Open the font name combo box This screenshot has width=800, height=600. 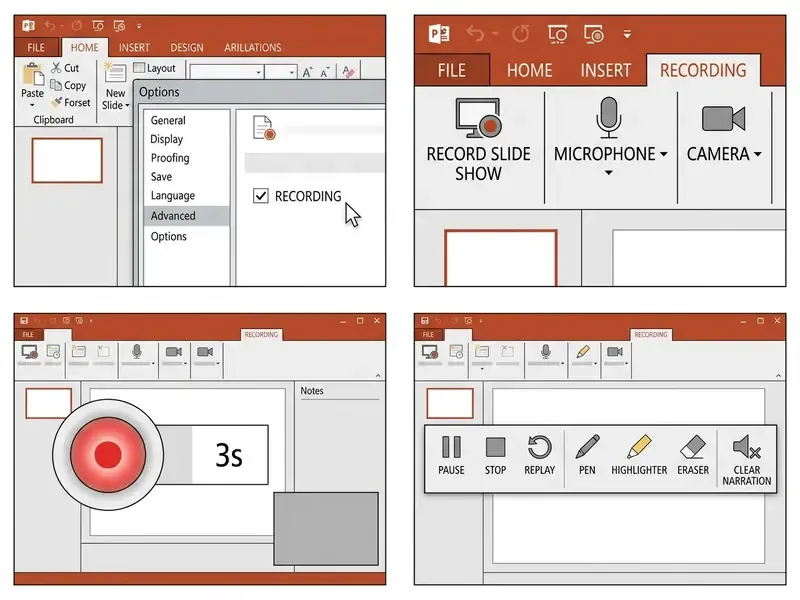pyautogui.click(x=227, y=72)
